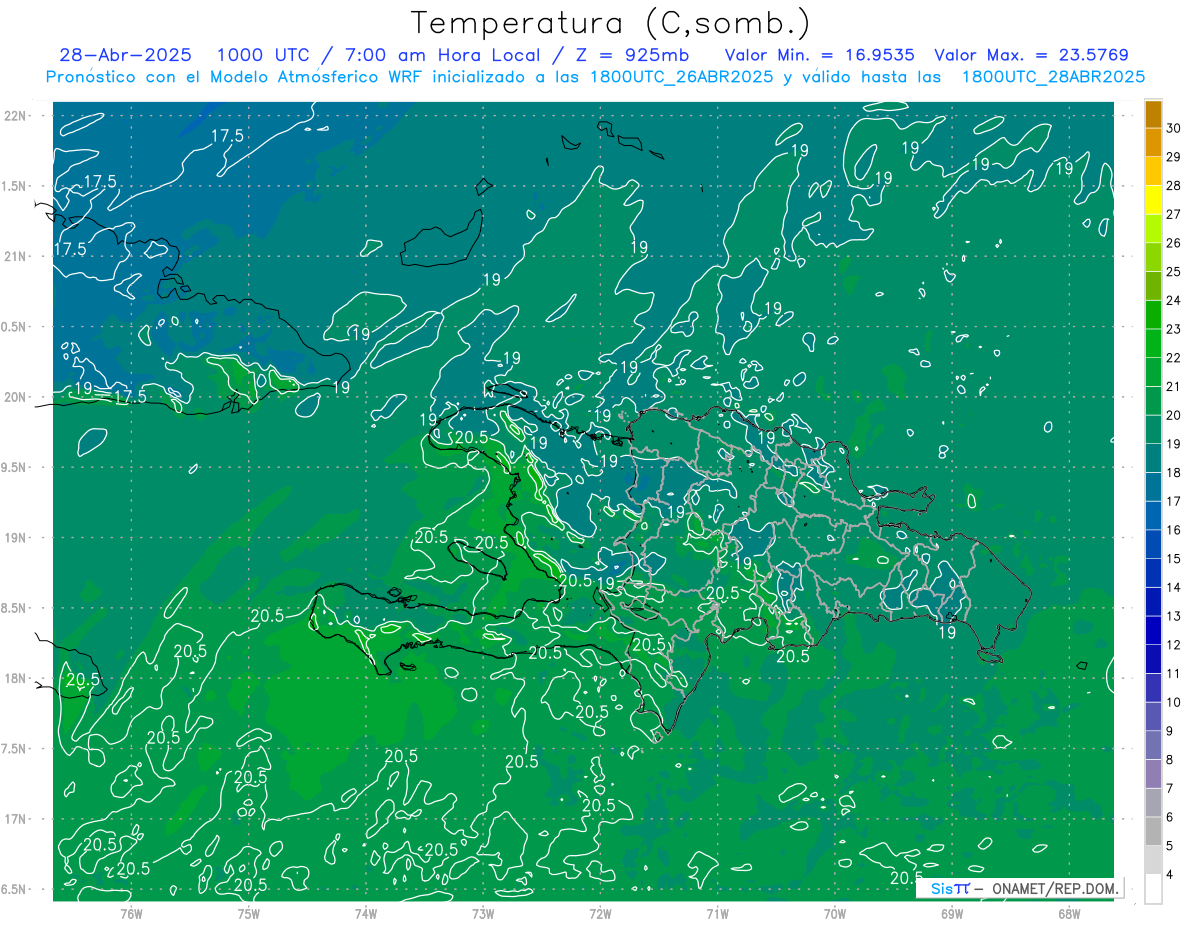Click the 73W longitude axis label
This screenshot has height=927, width=1200.
483,914
